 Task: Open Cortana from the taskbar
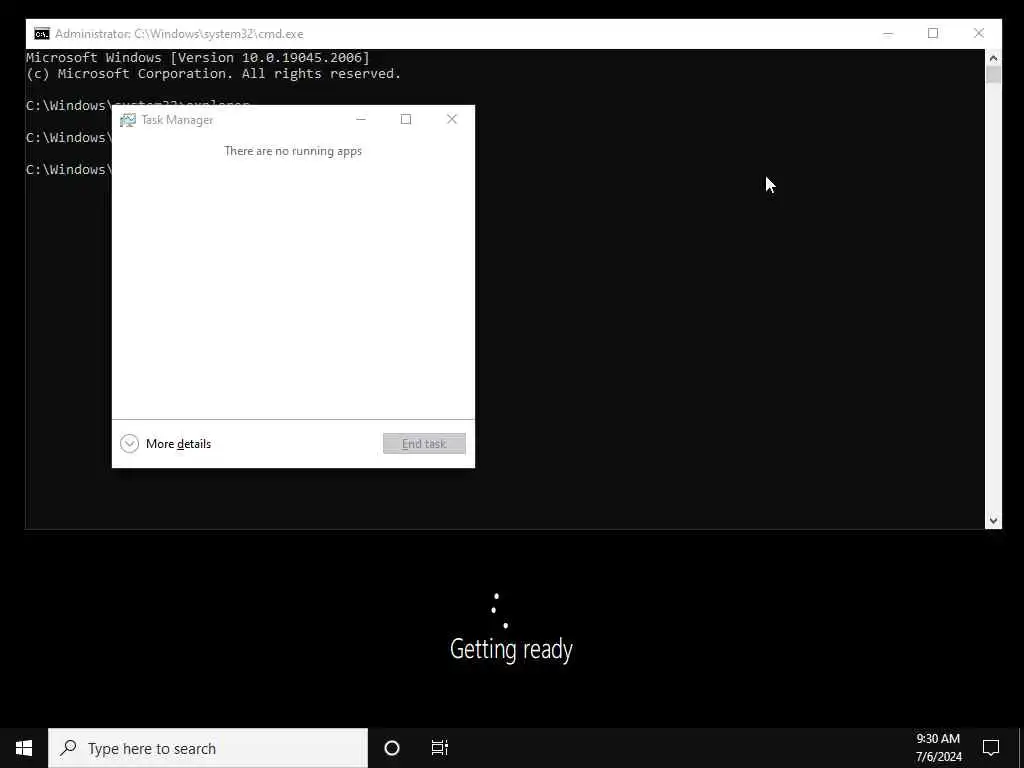[392, 748]
